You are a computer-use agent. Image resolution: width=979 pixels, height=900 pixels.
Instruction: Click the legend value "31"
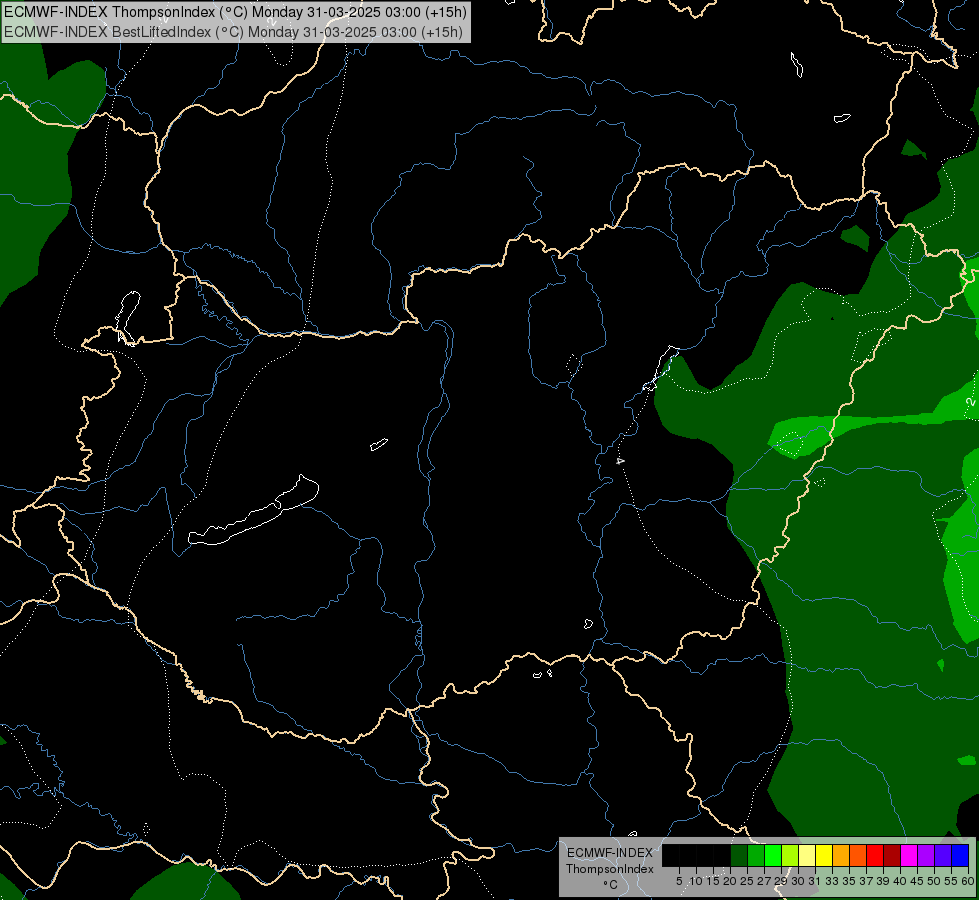815,881
